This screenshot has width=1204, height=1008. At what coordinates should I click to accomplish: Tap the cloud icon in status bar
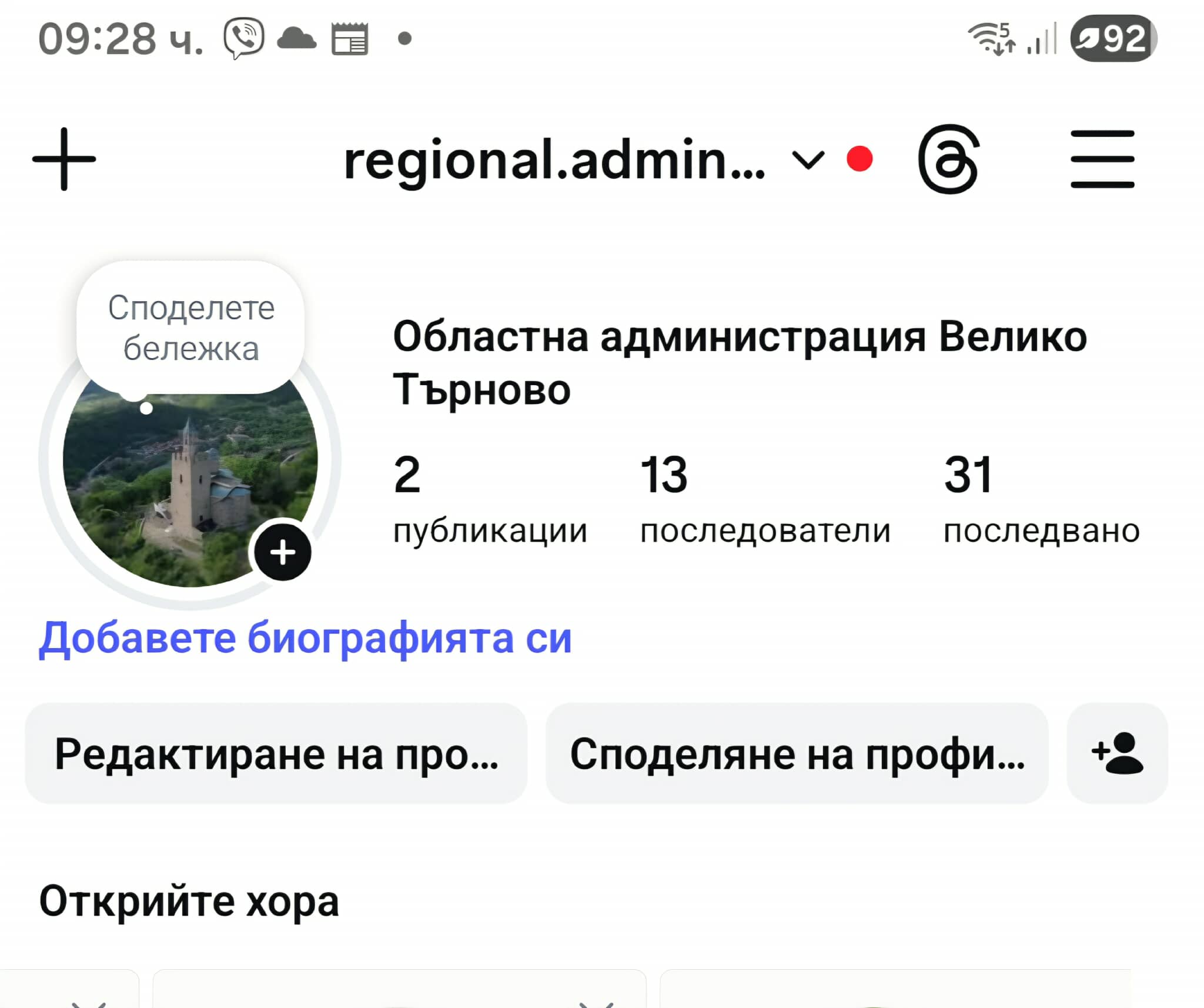pyautogui.click(x=296, y=38)
